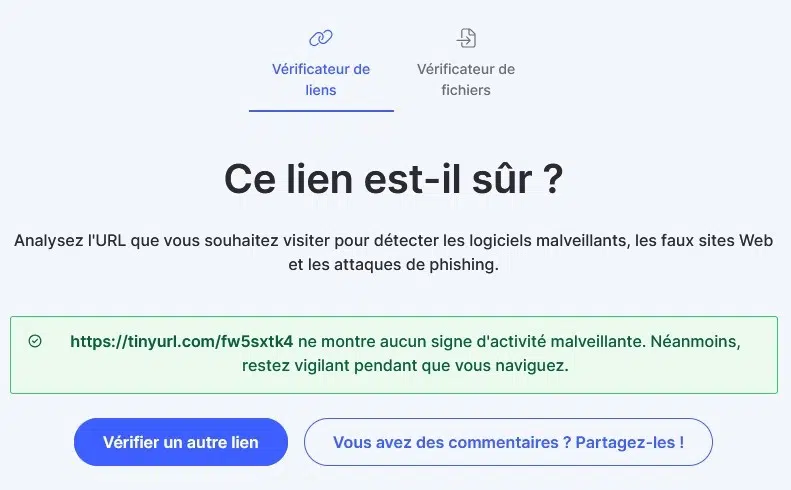Click the word fichiers in the second tab label
The height and width of the screenshot is (490, 791).
pyautogui.click(x=466, y=90)
